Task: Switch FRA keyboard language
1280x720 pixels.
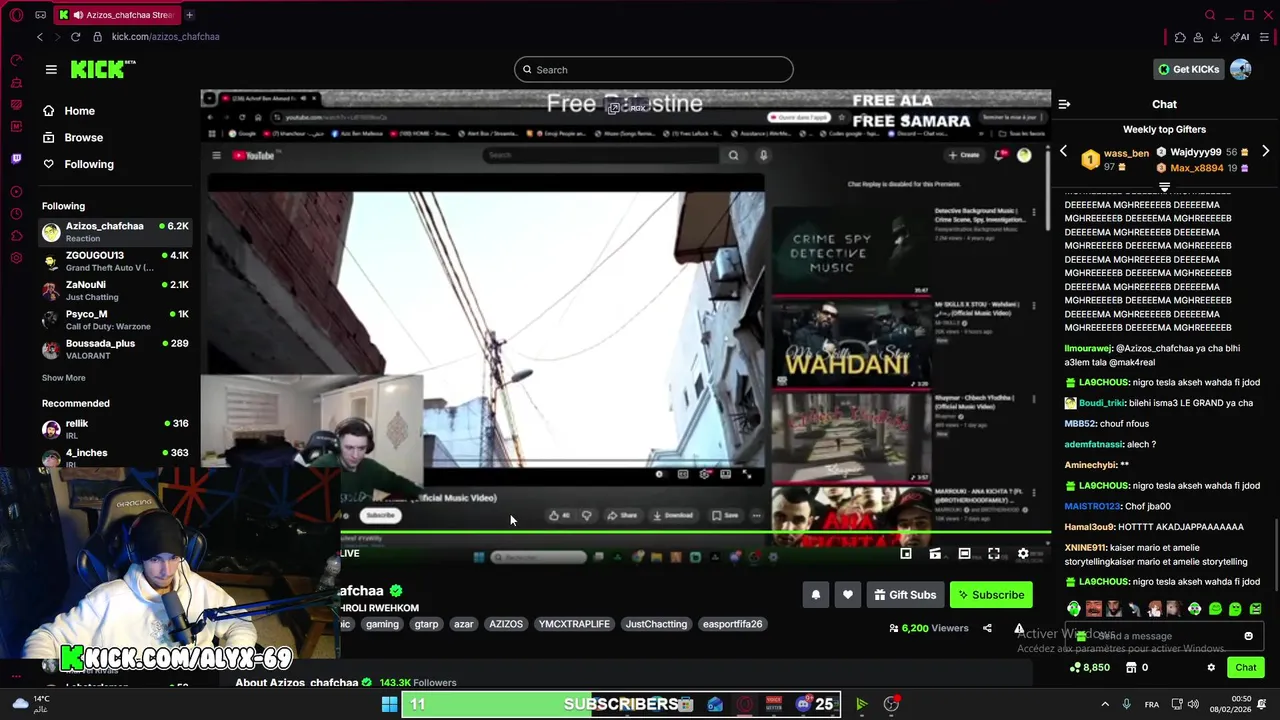Action: pyautogui.click(x=1152, y=704)
